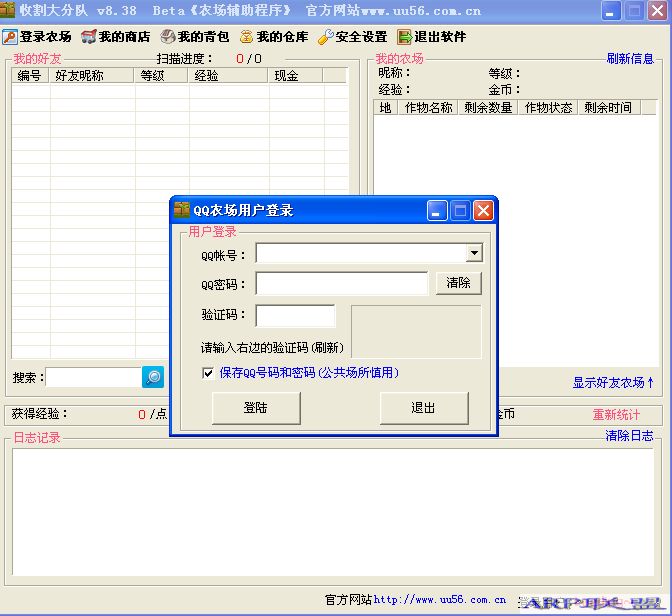This screenshot has height=616, width=672.
Task: Click 剩余数量 column header
Action: pyautogui.click(x=488, y=108)
